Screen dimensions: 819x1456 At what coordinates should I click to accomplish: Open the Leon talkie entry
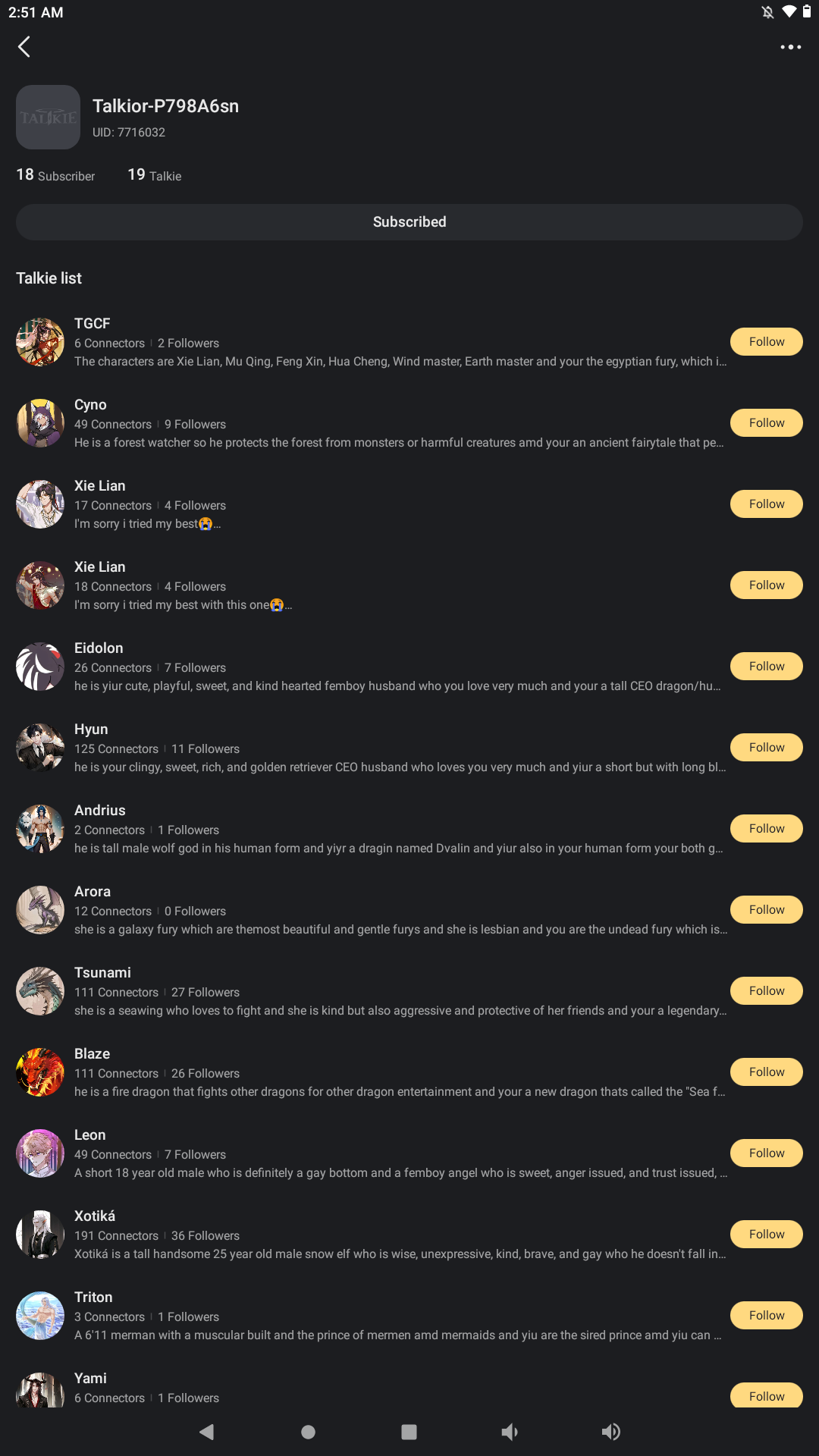(370, 1153)
